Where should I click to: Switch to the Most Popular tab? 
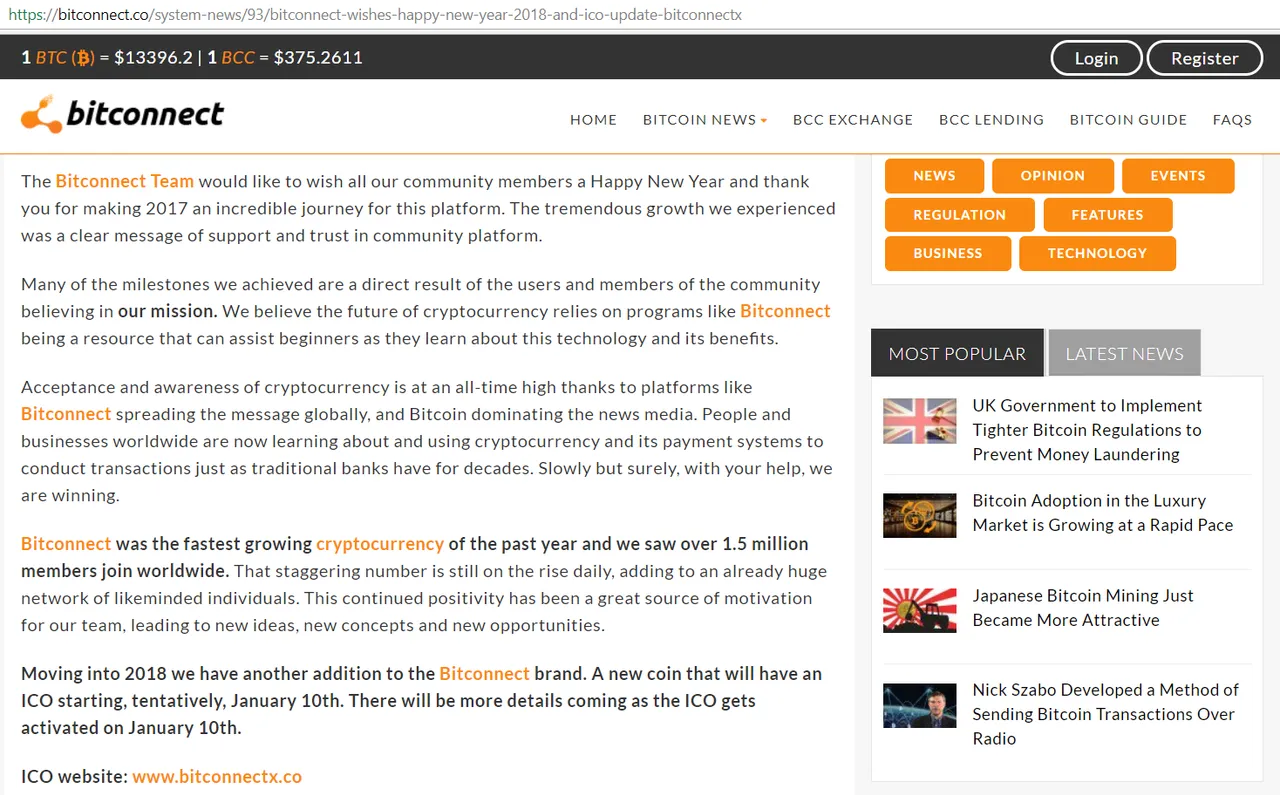click(x=957, y=353)
